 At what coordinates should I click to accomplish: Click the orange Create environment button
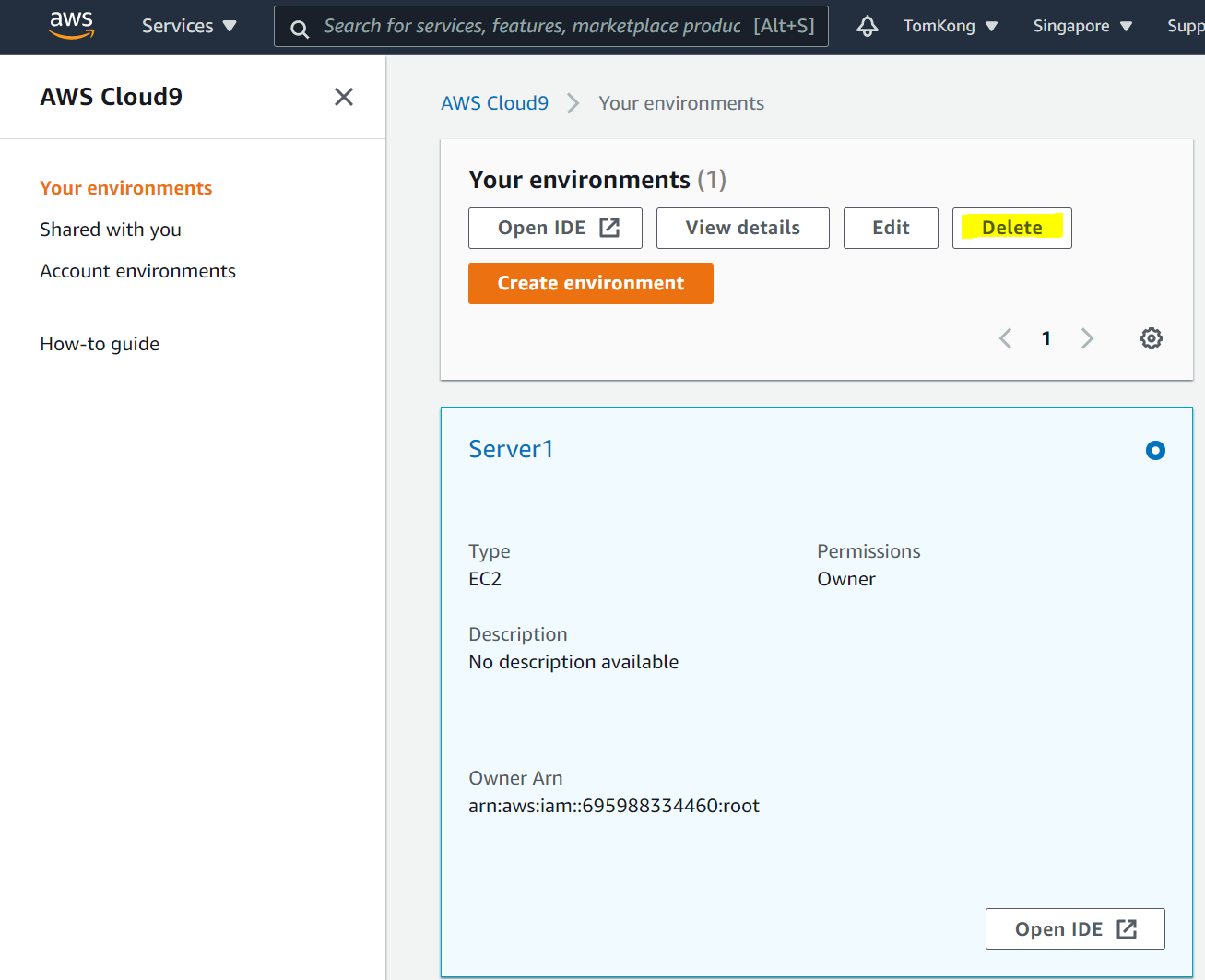coord(591,283)
